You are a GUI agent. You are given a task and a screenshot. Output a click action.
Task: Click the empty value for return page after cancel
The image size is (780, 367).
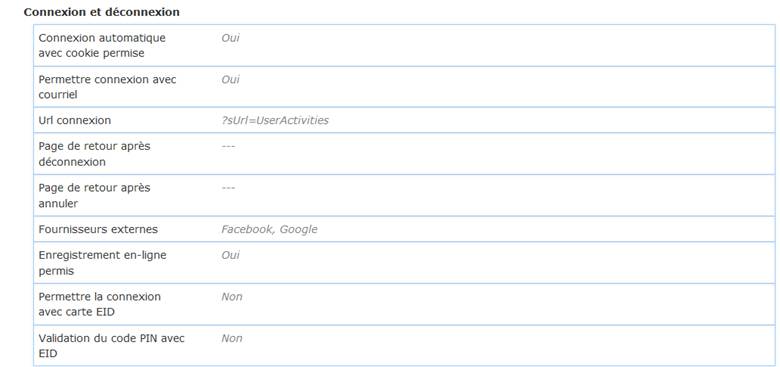228,188
